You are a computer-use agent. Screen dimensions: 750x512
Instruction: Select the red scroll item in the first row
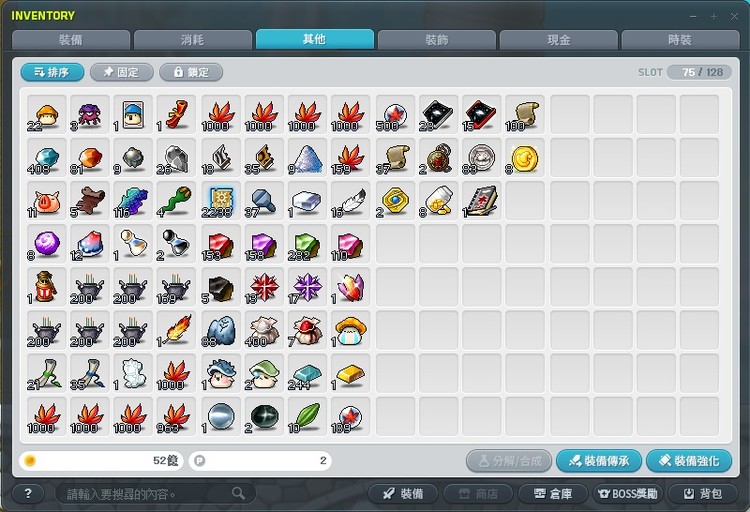(x=176, y=115)
